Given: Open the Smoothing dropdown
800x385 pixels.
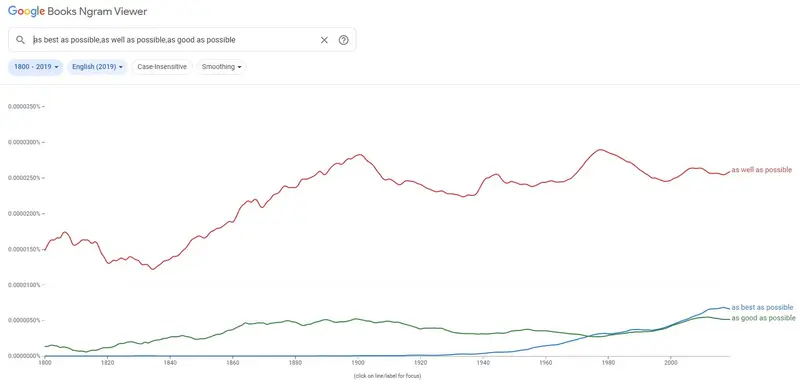Looking at the screenshot, I should tap(221, 67).
